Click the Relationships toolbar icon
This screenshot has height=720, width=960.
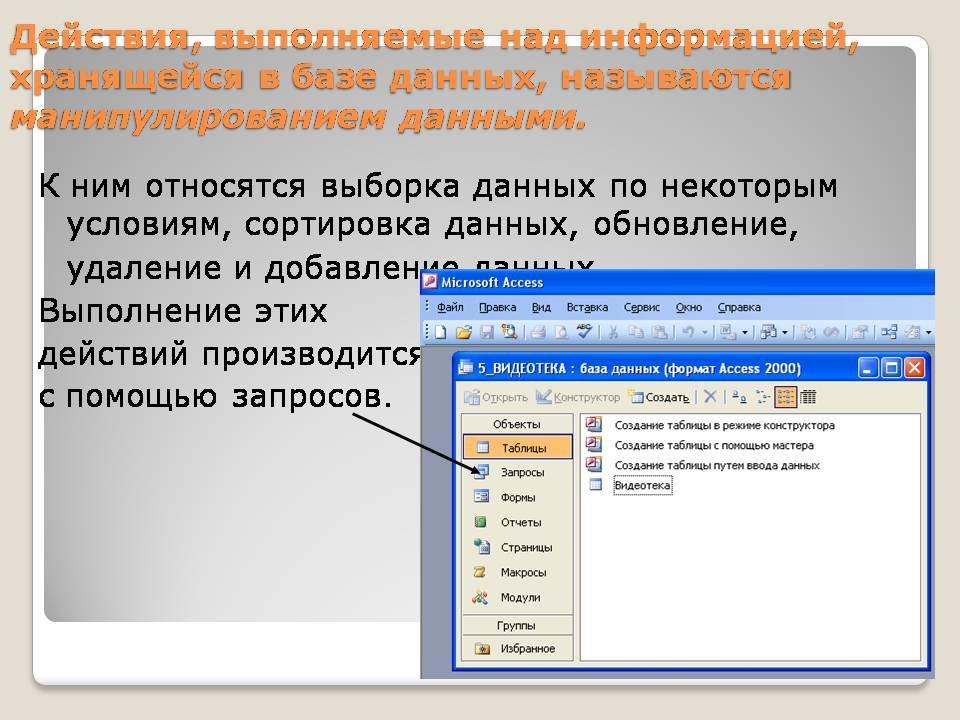coord(887,332)
